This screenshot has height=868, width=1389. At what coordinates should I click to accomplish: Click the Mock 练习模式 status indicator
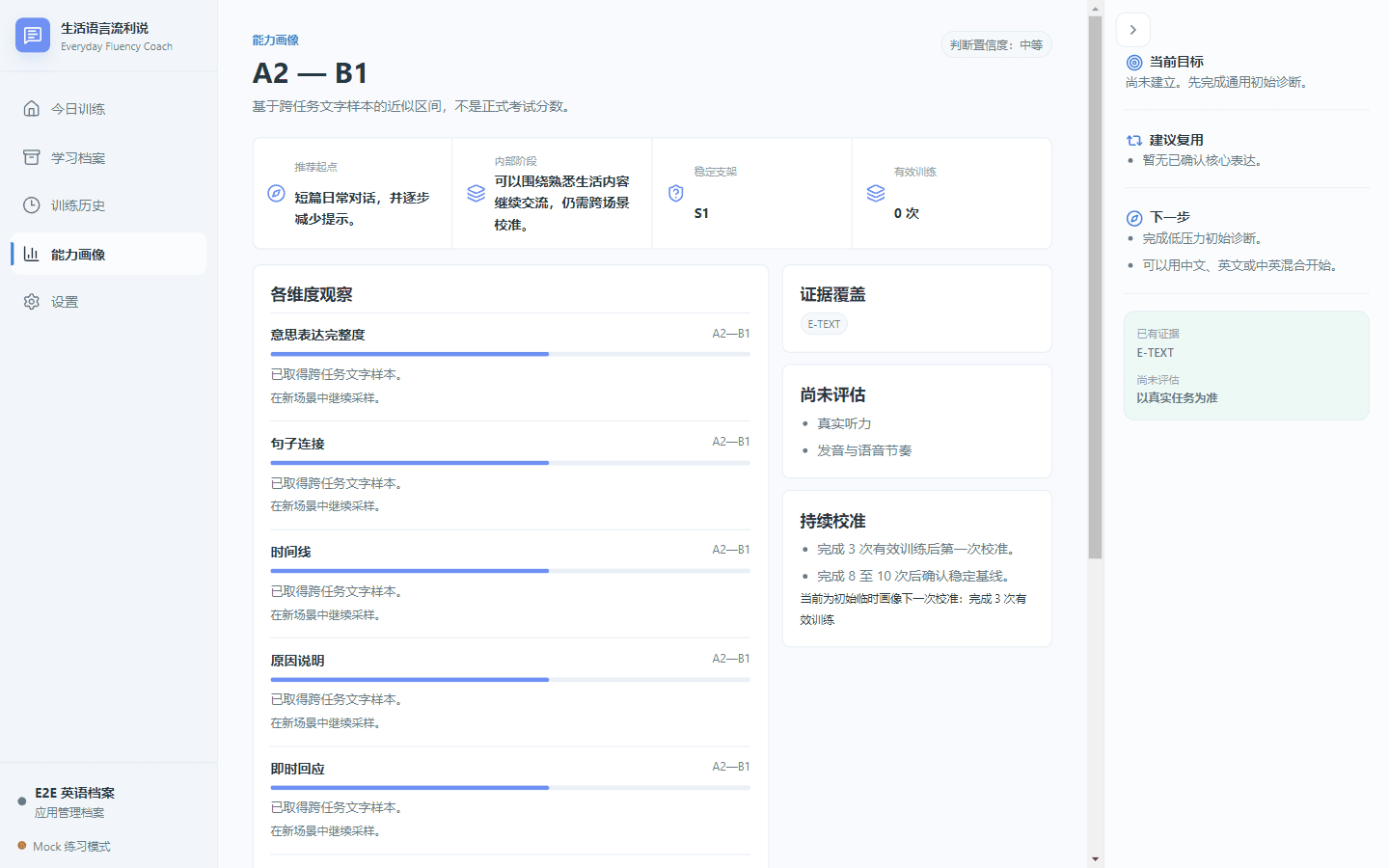tap(65, 847)
